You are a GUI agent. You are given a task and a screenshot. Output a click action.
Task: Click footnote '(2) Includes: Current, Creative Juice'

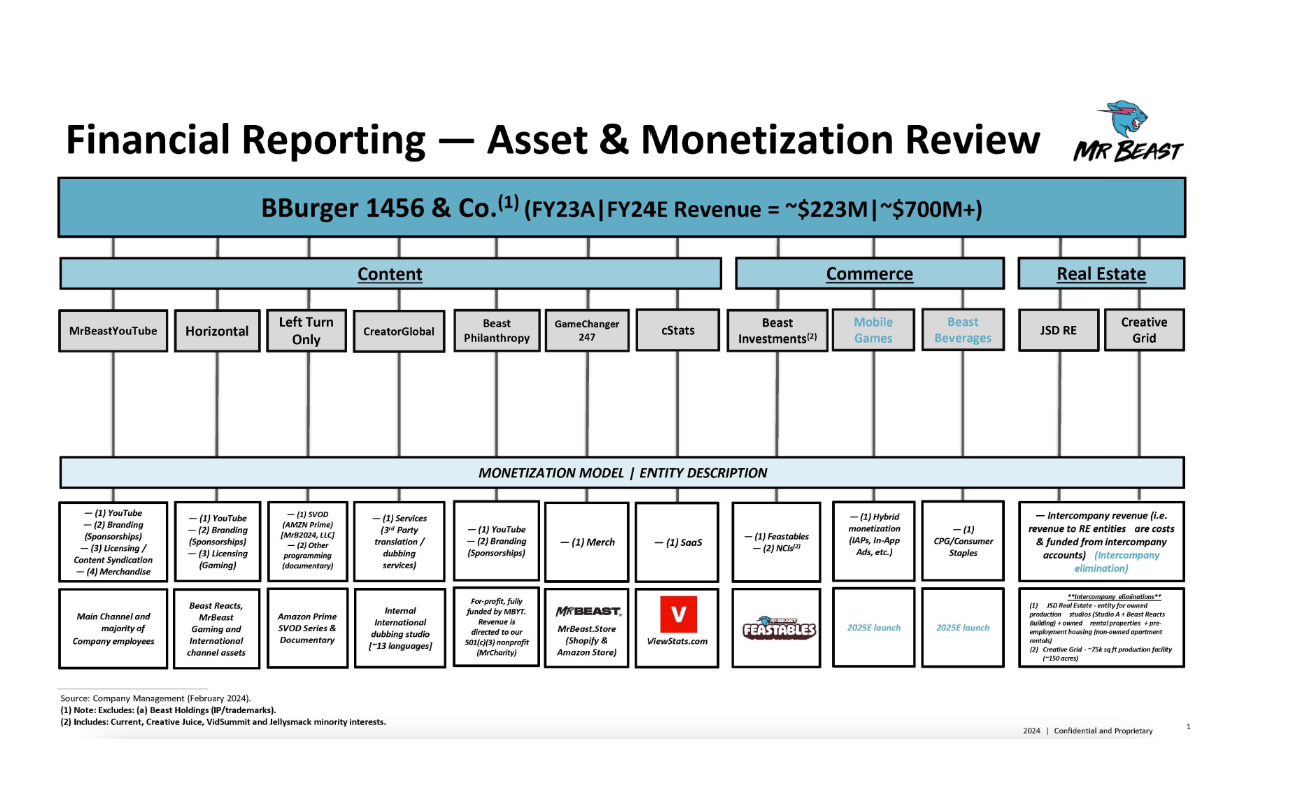point(222,721)
